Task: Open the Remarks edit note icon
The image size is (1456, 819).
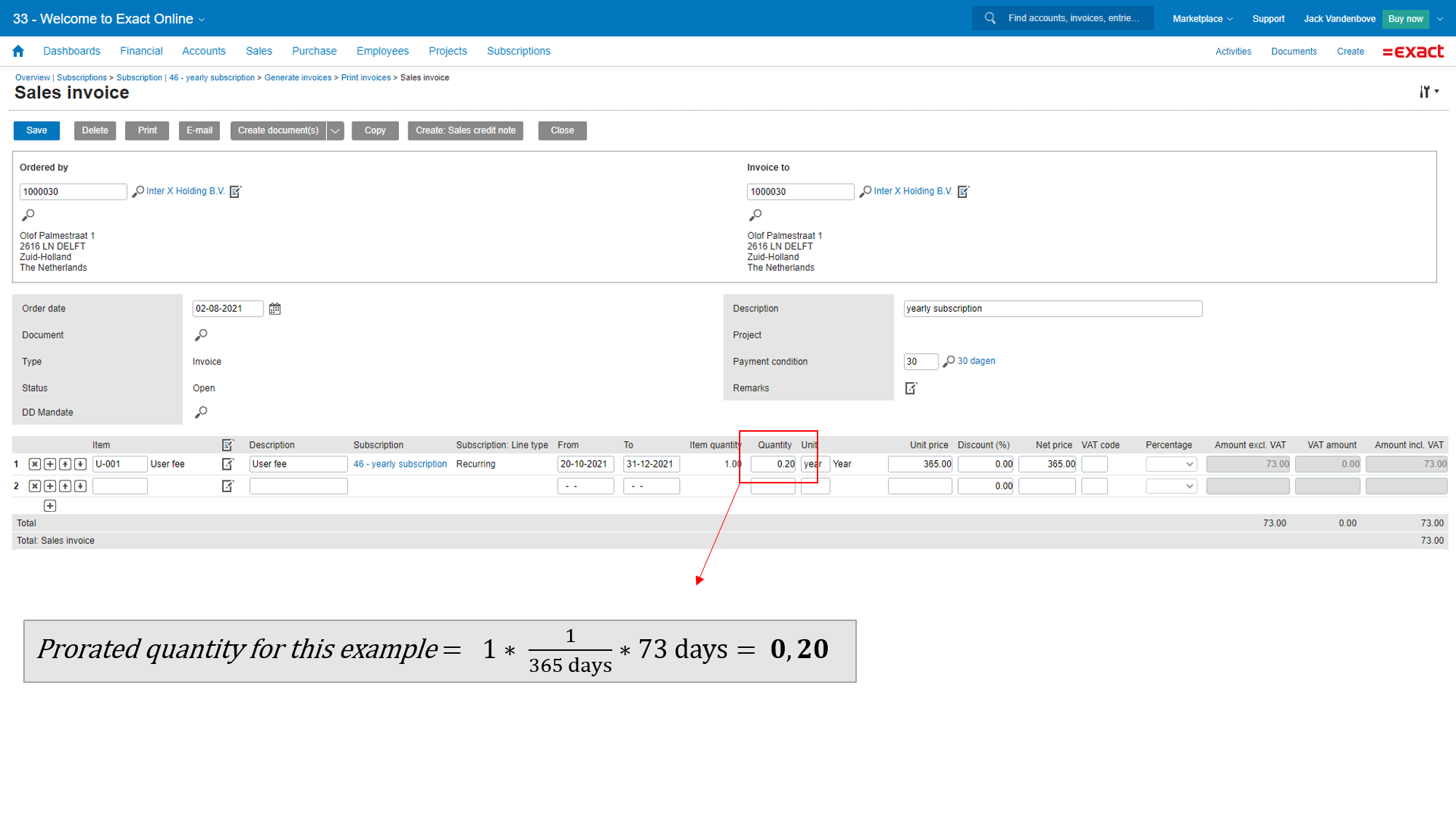Action: point(911,388)
